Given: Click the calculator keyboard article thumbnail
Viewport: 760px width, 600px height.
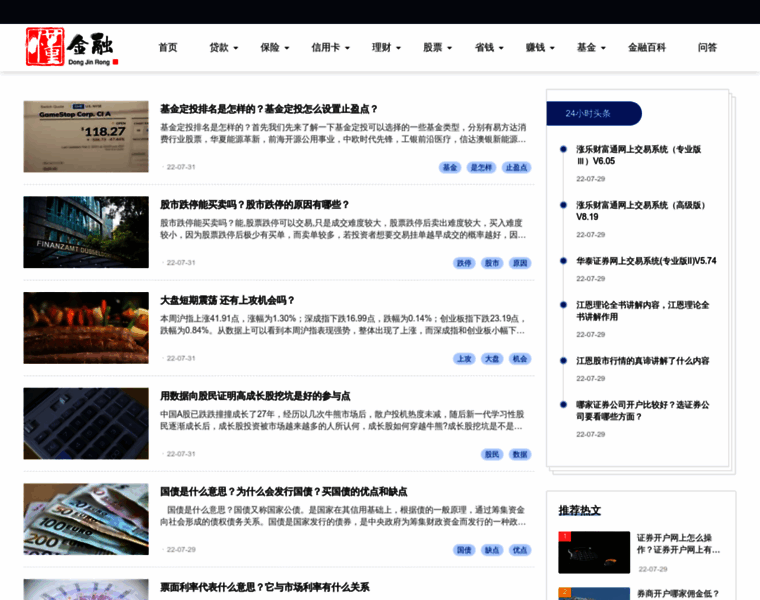Looking at the screenshot, I should 86,423.
